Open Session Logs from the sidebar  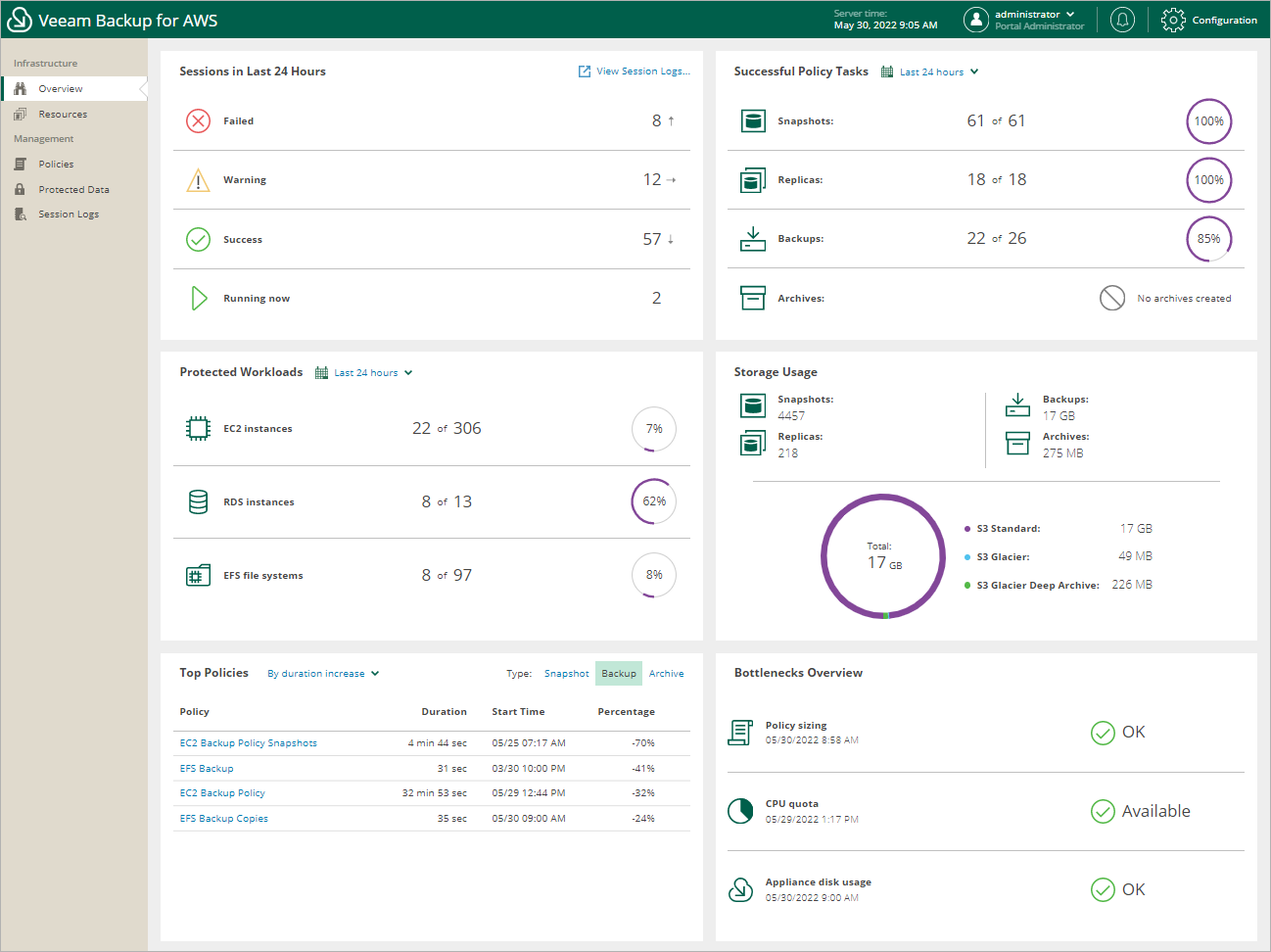pyautogui.click(x=19, y=214)
